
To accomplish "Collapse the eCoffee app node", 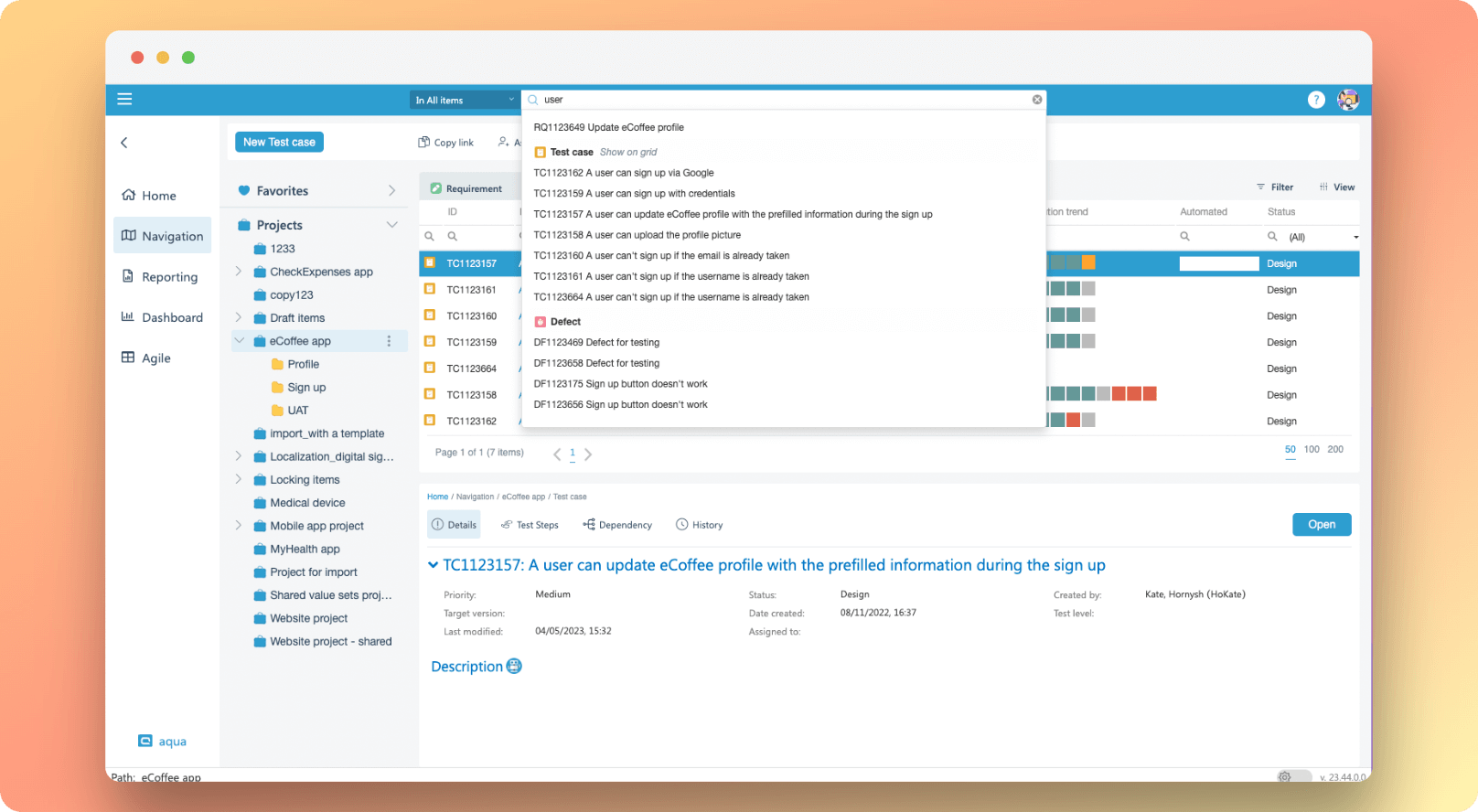I will tap(239, 341).
